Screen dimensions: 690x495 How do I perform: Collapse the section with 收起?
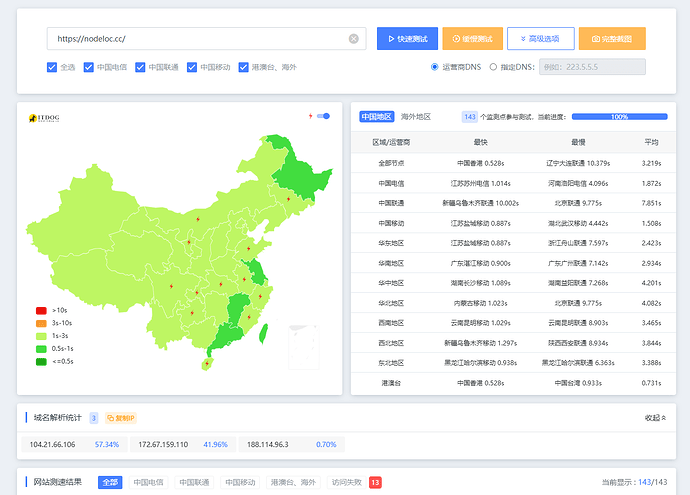click(x=656, y=418)
